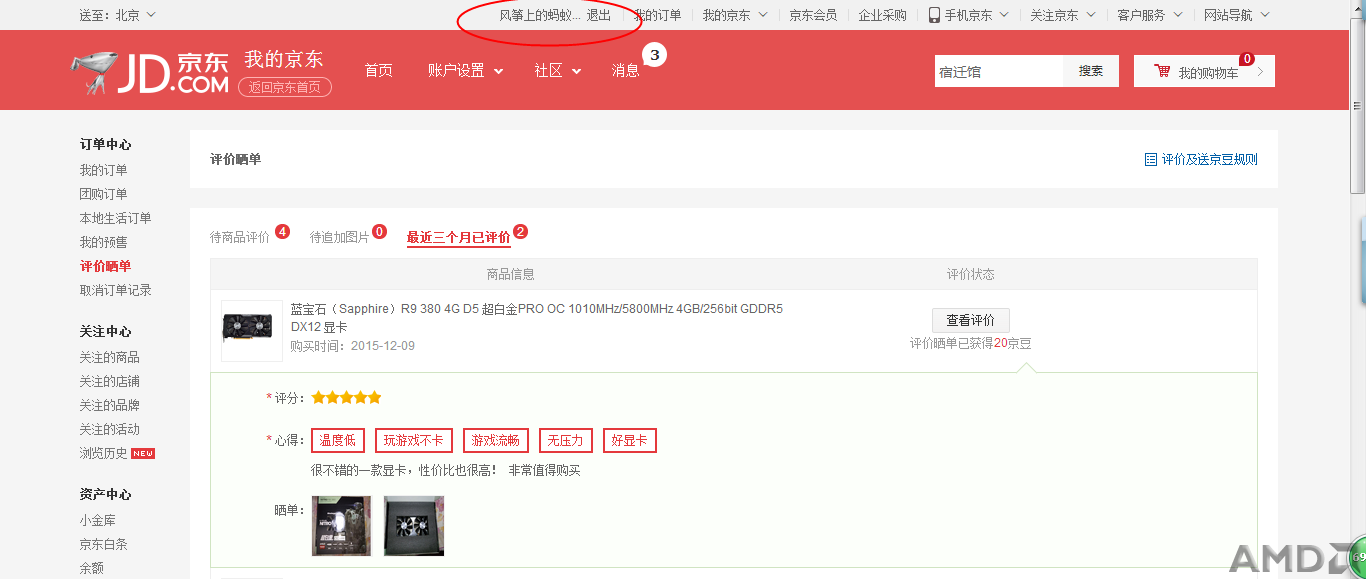The width and height of the screenshot is (1366, 579).
Task: Click the 我的京东 header title
Action: 284,59
